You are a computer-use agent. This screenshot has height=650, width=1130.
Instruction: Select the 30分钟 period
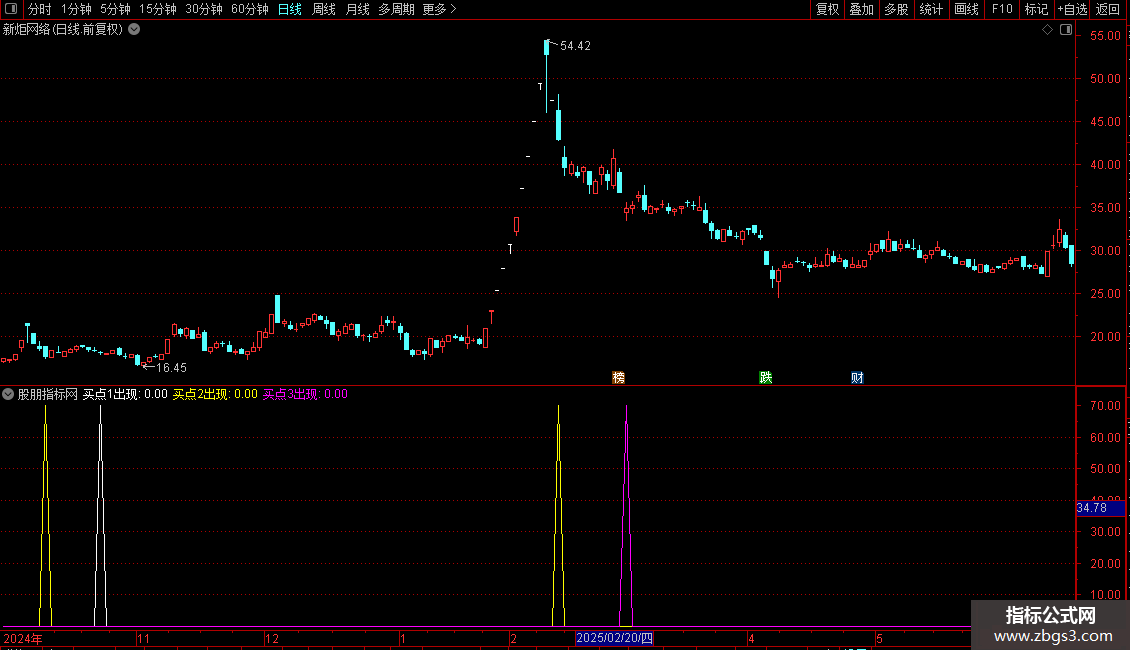pyautogui.click(x=204, y=9)
